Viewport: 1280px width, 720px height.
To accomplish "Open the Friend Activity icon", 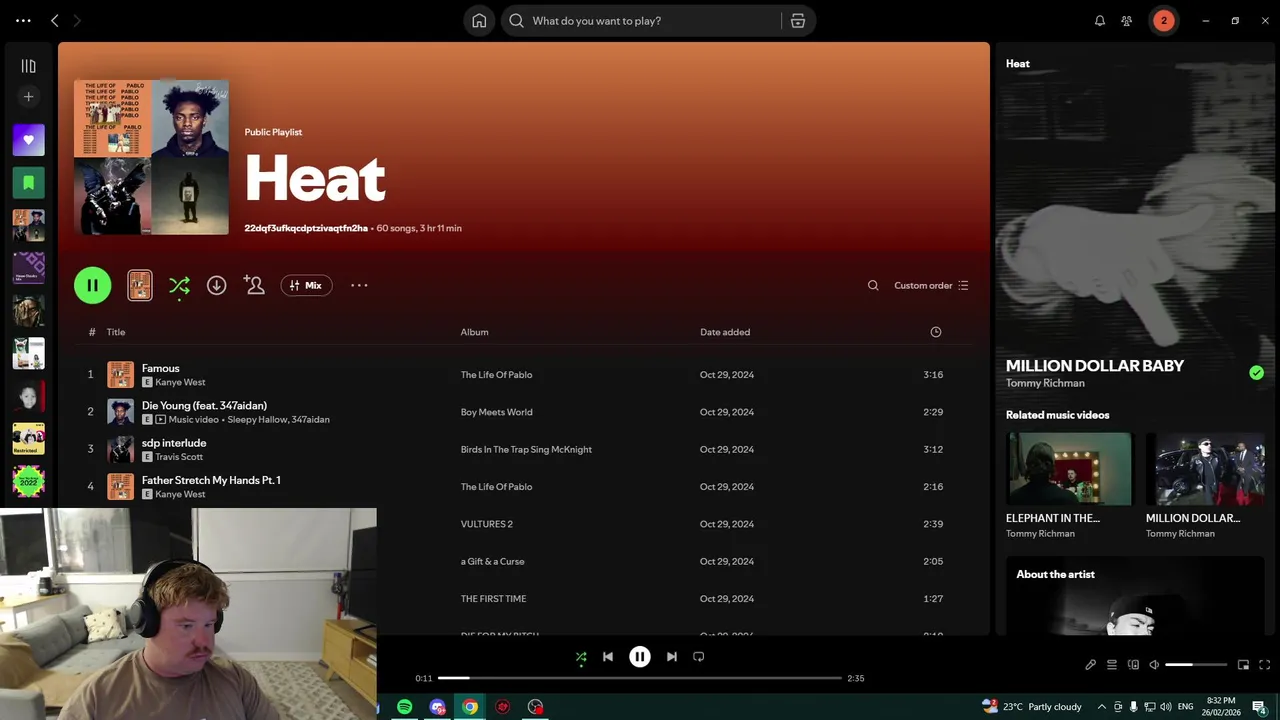I will pyautogui.click(x=1127, y=21).
